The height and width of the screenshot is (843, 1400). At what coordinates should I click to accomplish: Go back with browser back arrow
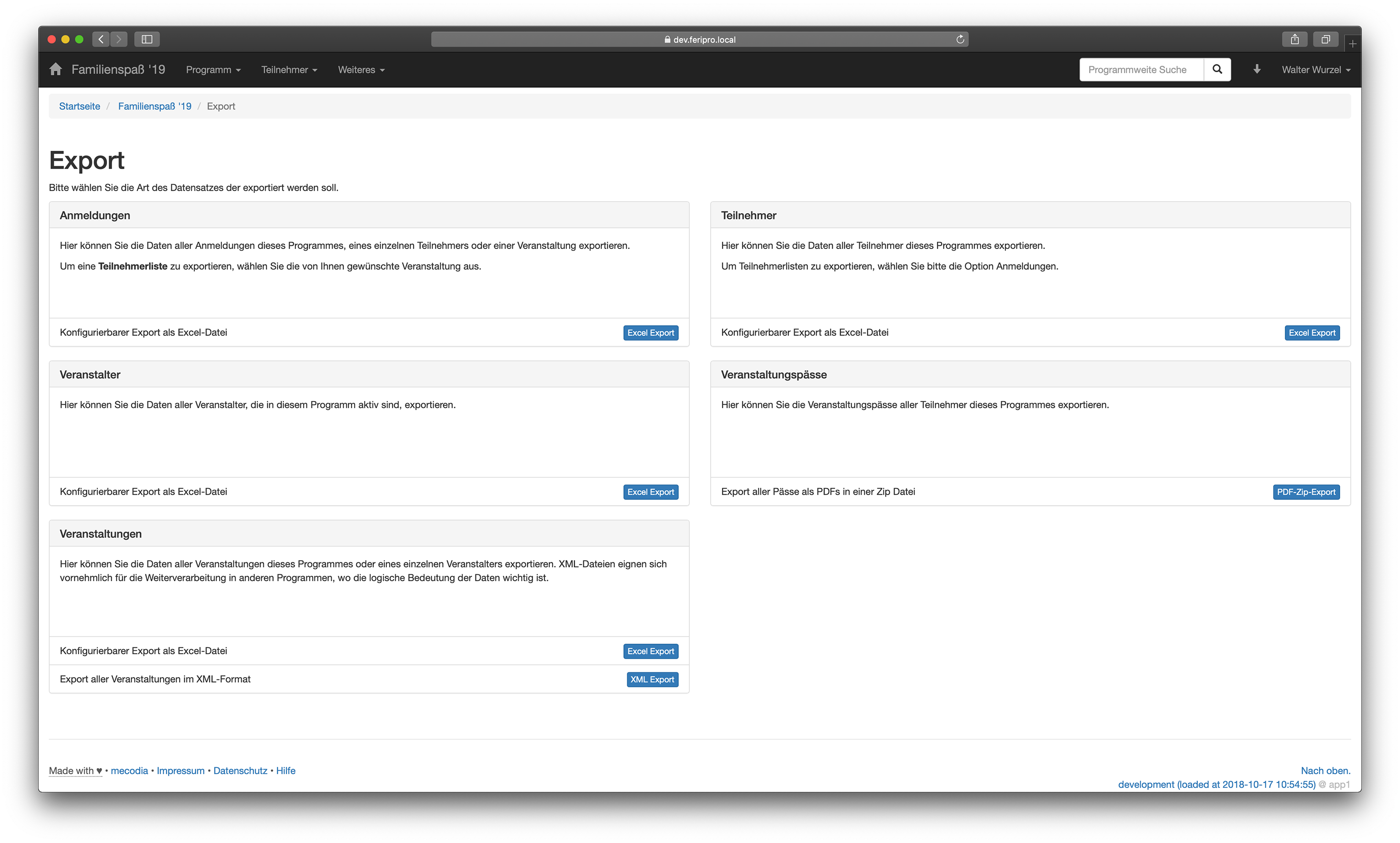pyautogui.click(x=101, y=39)
